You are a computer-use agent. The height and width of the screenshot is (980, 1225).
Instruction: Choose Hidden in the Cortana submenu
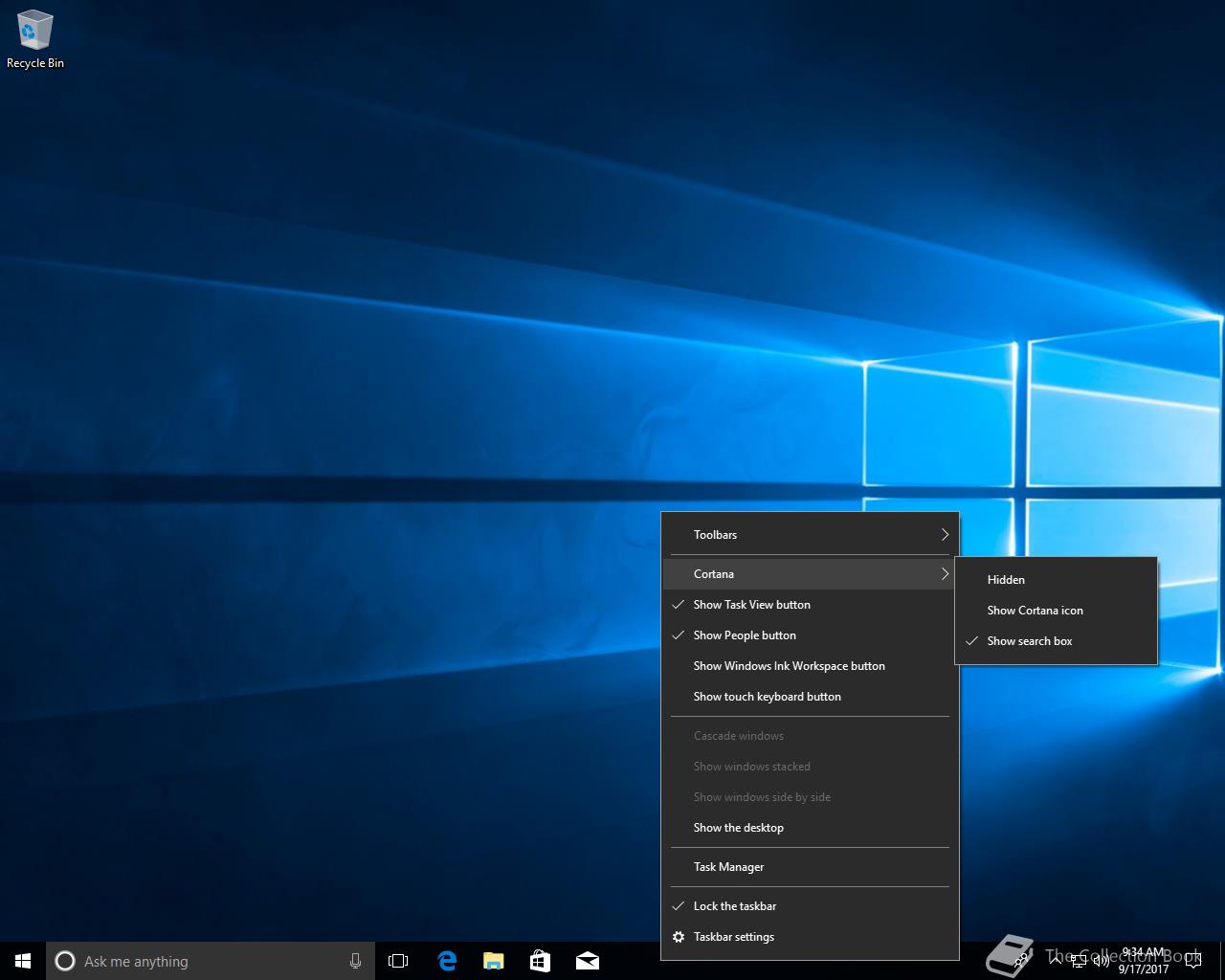[1006, 580]
